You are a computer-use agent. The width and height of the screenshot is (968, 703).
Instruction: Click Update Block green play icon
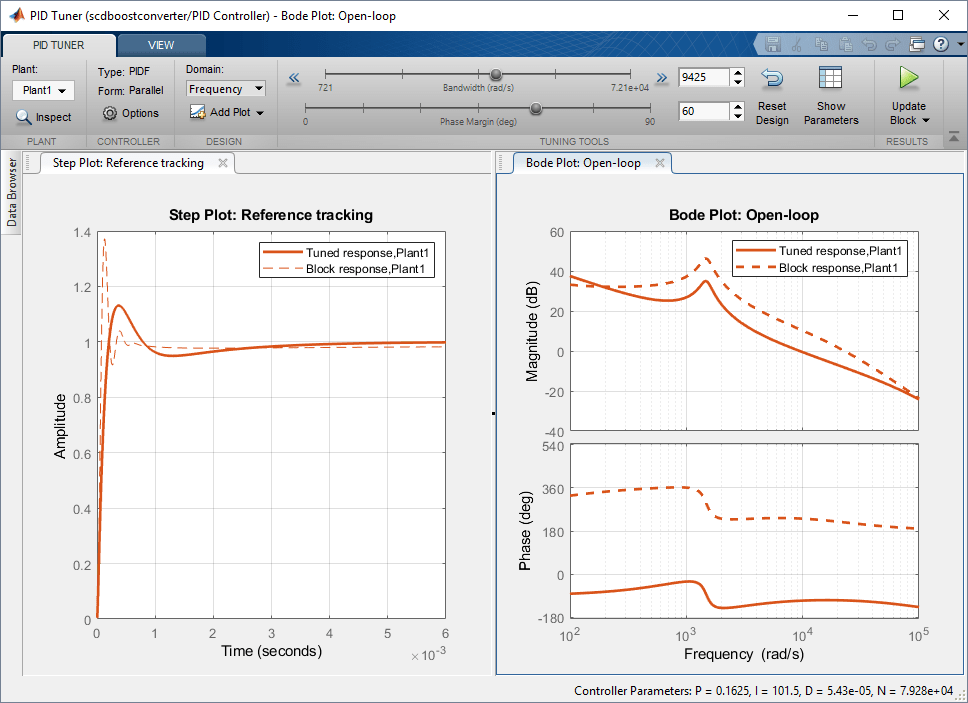click(x=908, y=78)
